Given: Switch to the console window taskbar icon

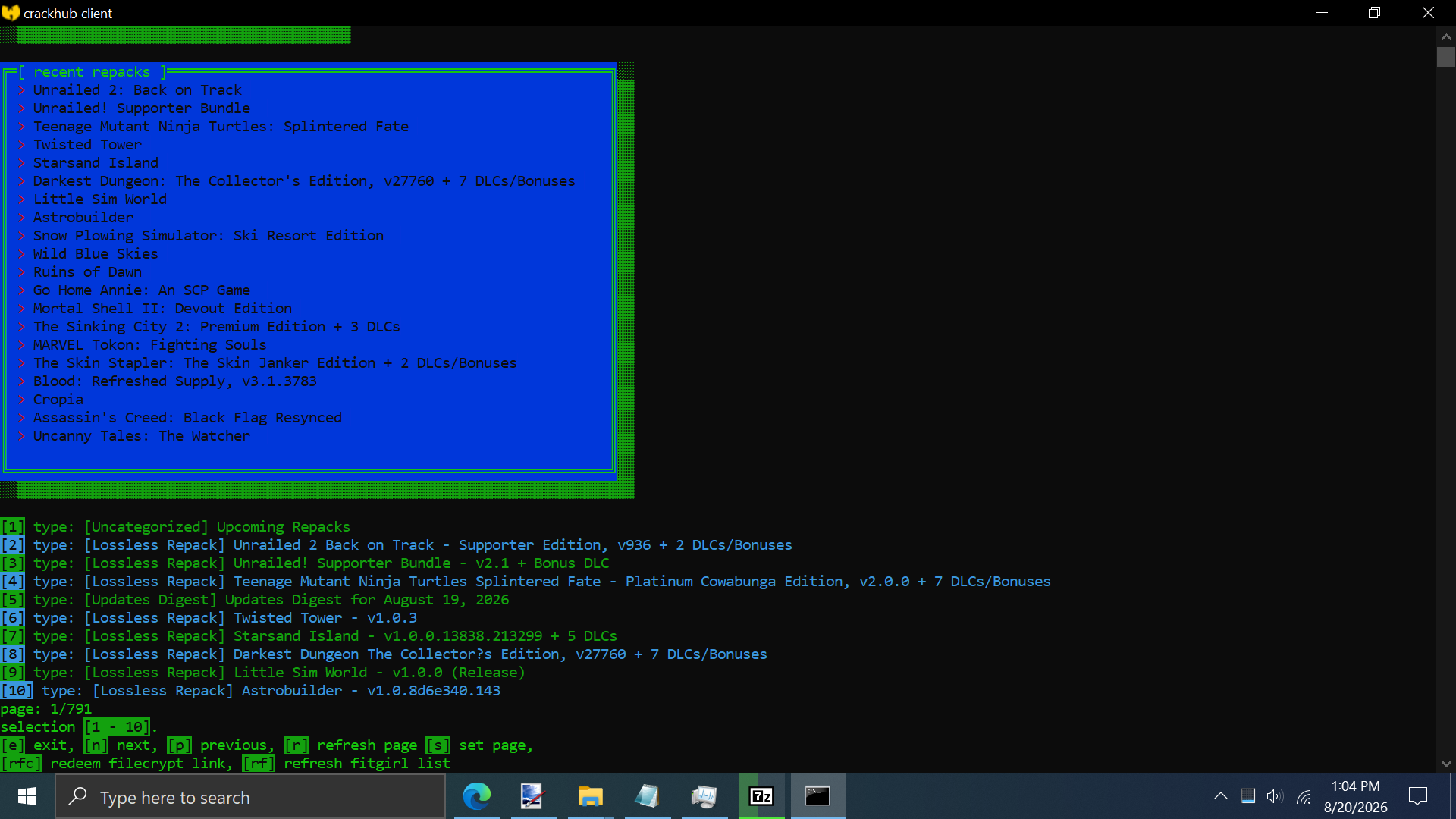Looking at the screenshot, I should click(x=817, y=796).
